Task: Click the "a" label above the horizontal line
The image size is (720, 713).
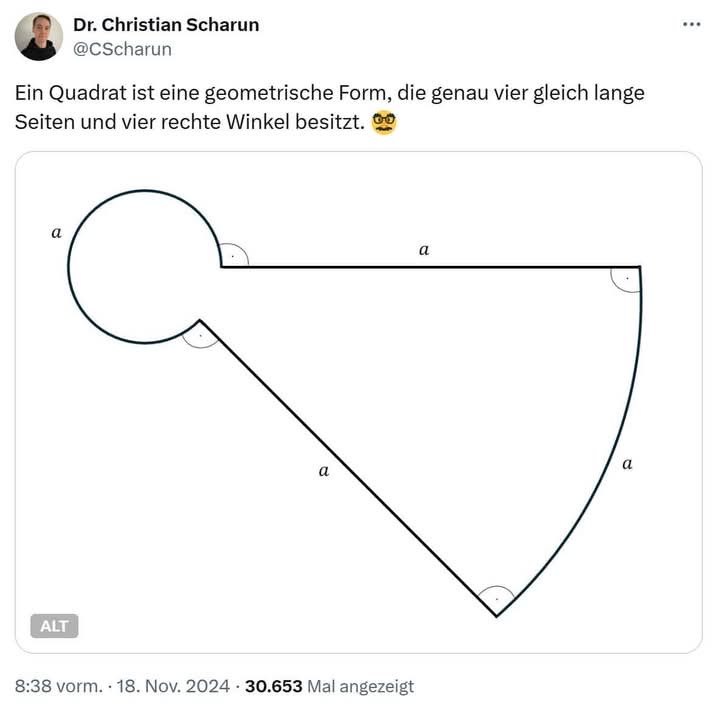Action: (x=424, y=250)
